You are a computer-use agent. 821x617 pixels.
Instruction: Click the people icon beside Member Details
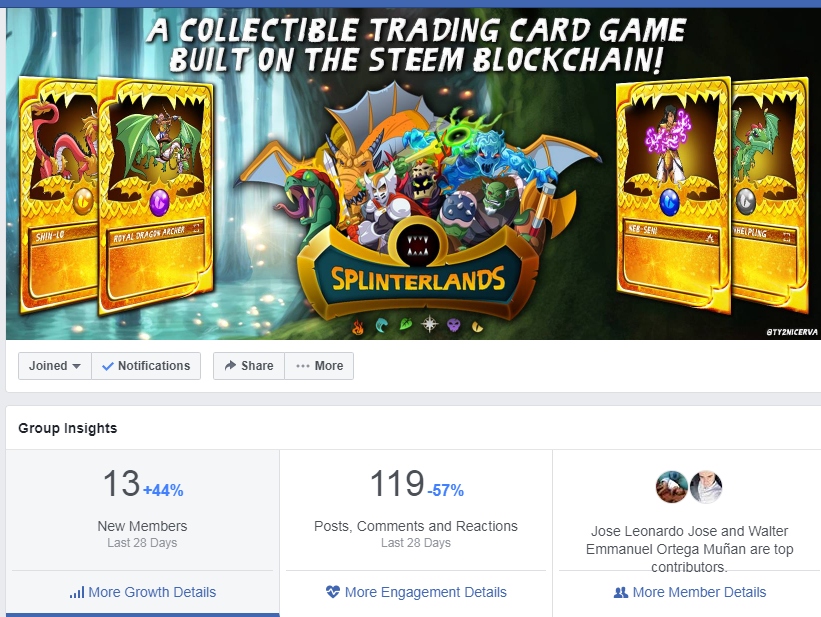point(620,592)
